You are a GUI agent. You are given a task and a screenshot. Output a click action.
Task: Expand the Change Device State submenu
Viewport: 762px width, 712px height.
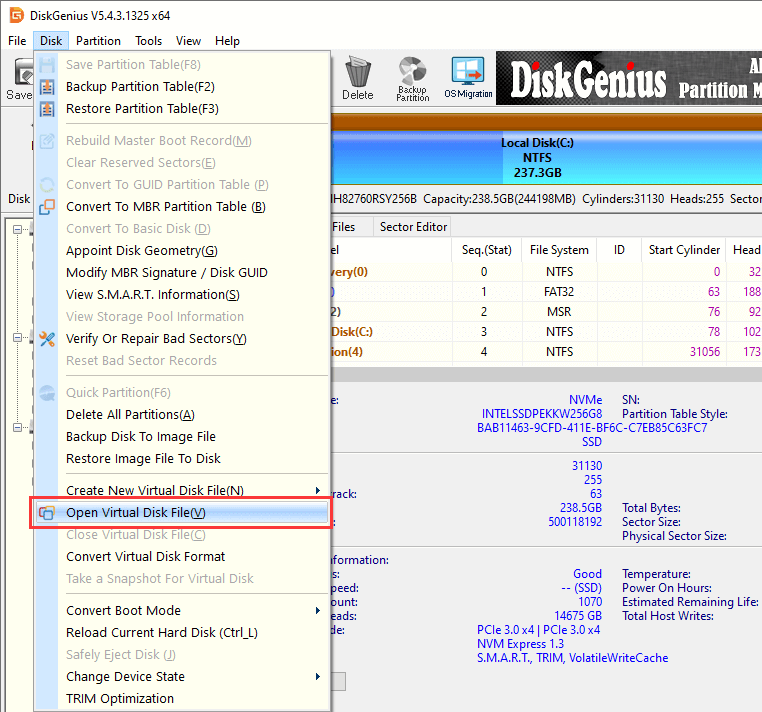pos(318,677)
